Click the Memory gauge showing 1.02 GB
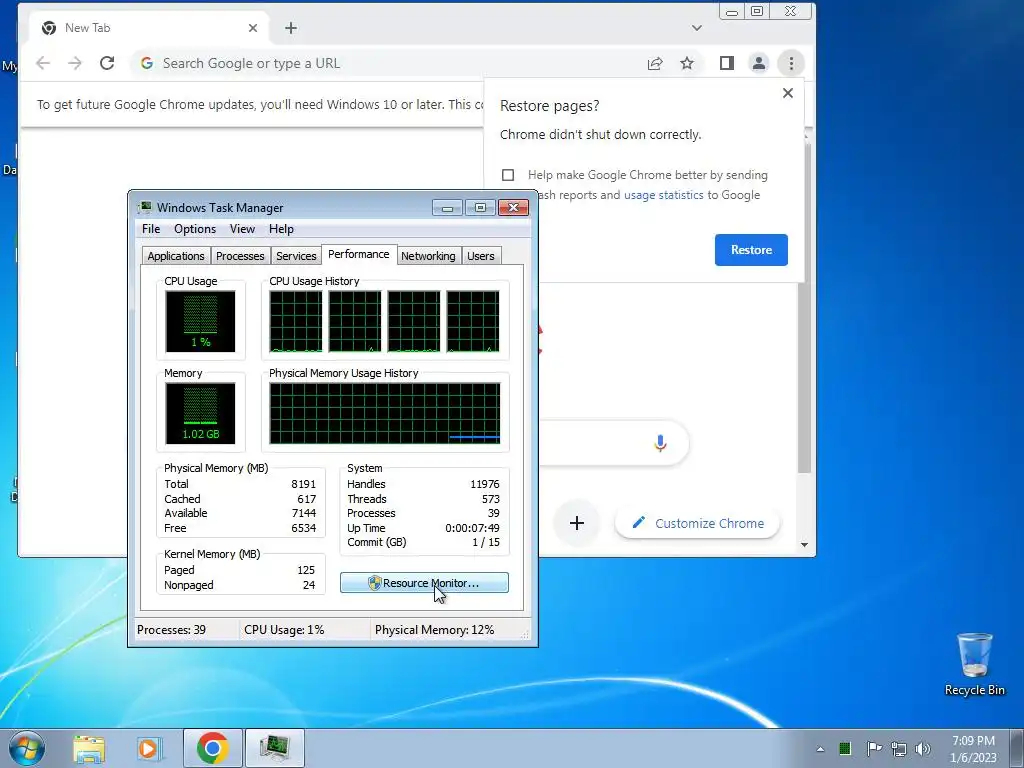The image size is (1024, 768). tap(200, 413)
